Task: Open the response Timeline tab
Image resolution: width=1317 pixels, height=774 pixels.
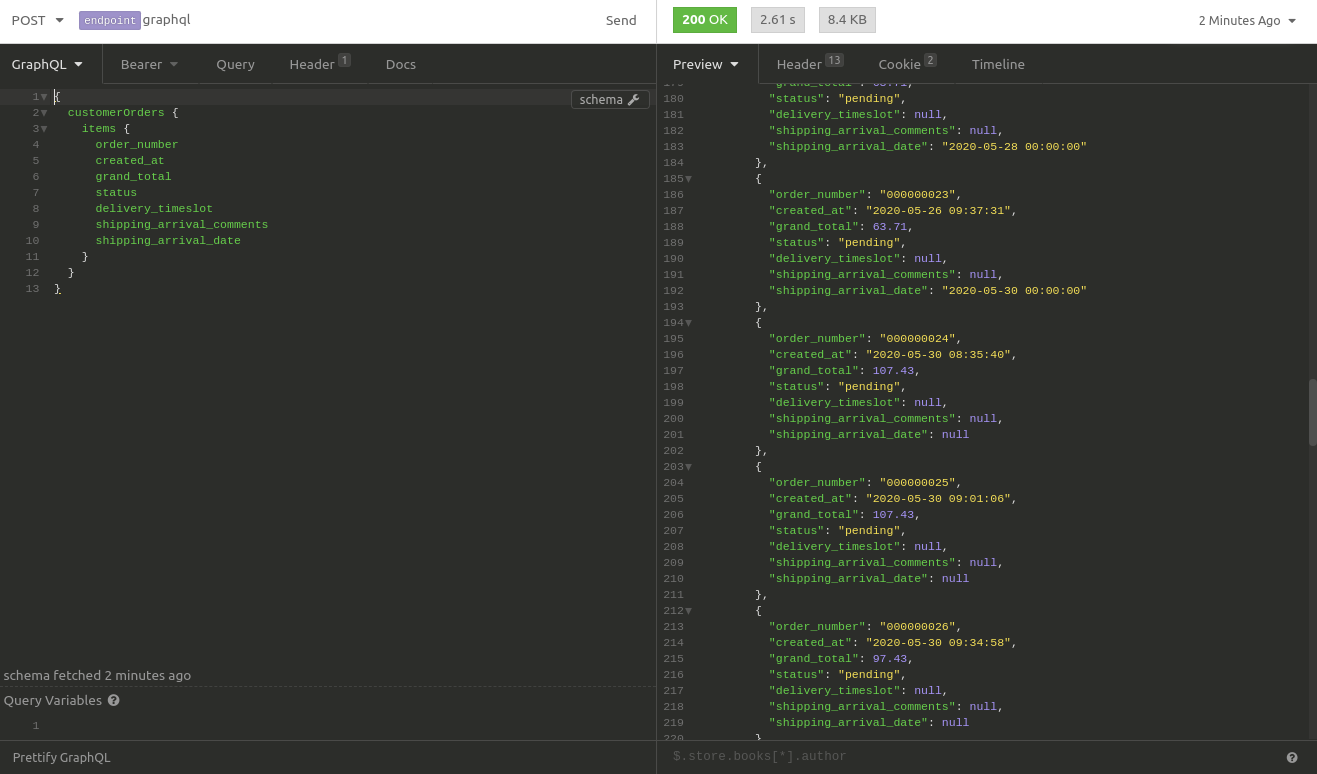Action: point(997,64)
